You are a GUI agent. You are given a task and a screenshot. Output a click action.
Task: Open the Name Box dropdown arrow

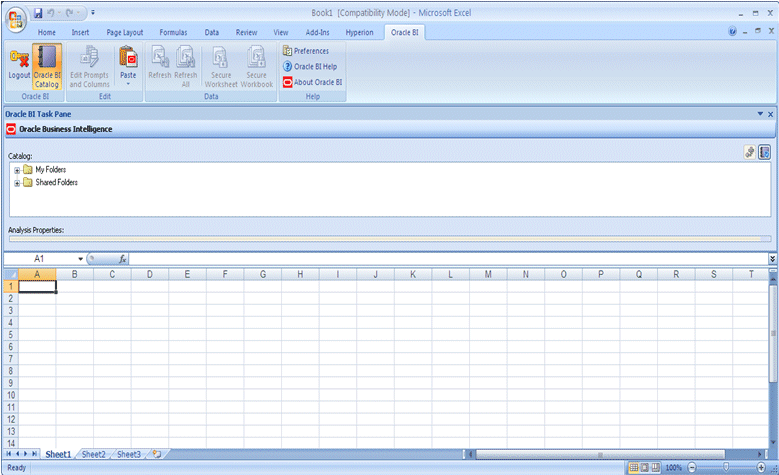80,259
